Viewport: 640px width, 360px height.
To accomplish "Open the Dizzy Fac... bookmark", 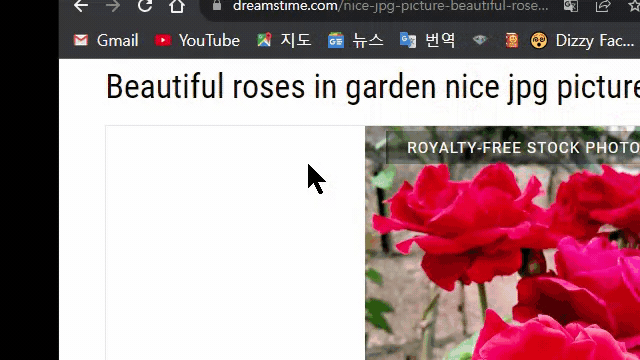I will (x=582, y=40).
